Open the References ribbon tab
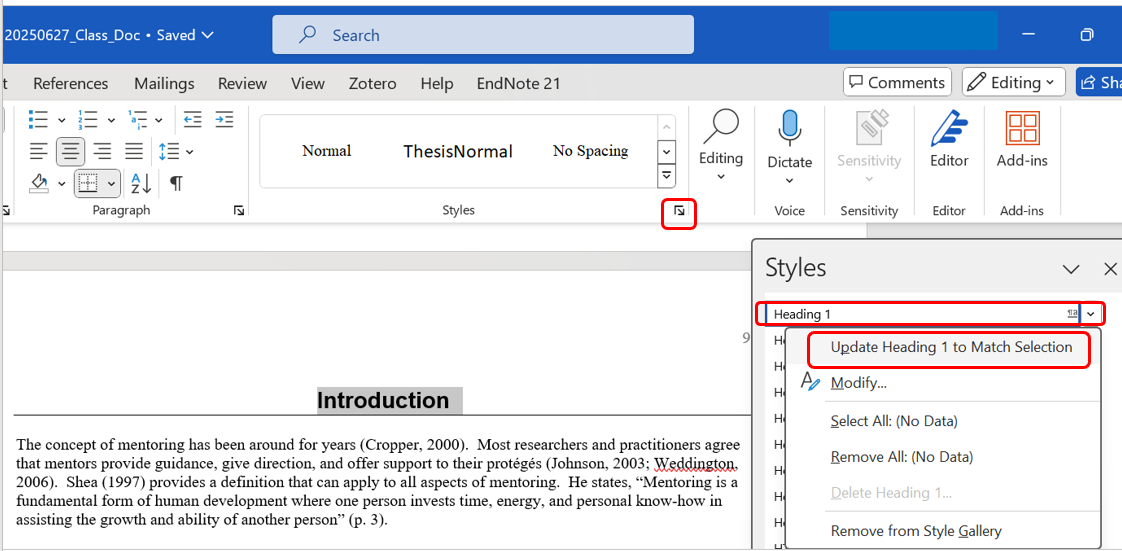 click(70, 83)
